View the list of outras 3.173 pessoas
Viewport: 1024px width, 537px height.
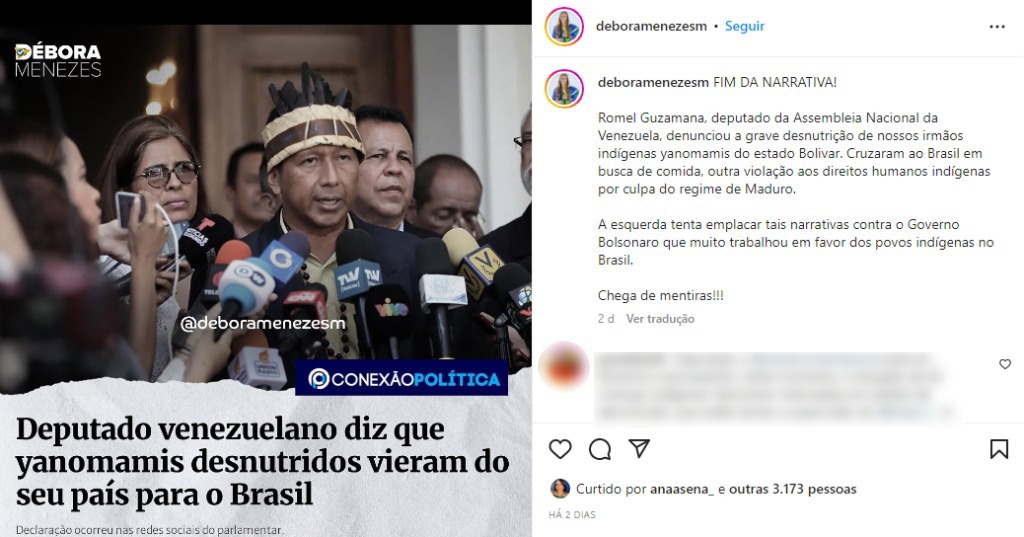coord(793,489)
